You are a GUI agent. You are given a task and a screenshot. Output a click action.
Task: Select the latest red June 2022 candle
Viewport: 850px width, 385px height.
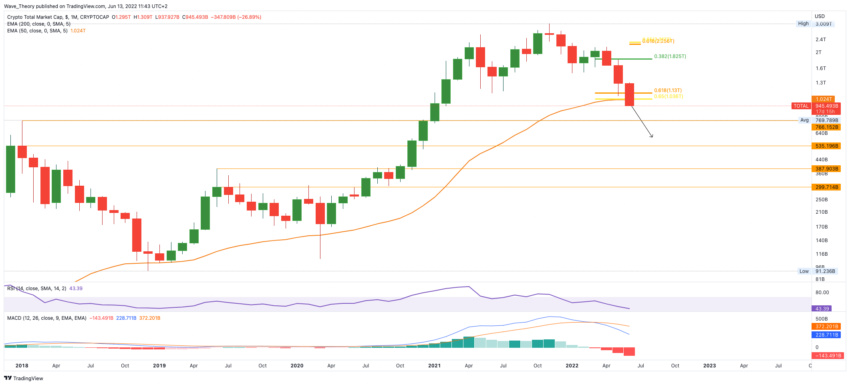pos(630,94)
